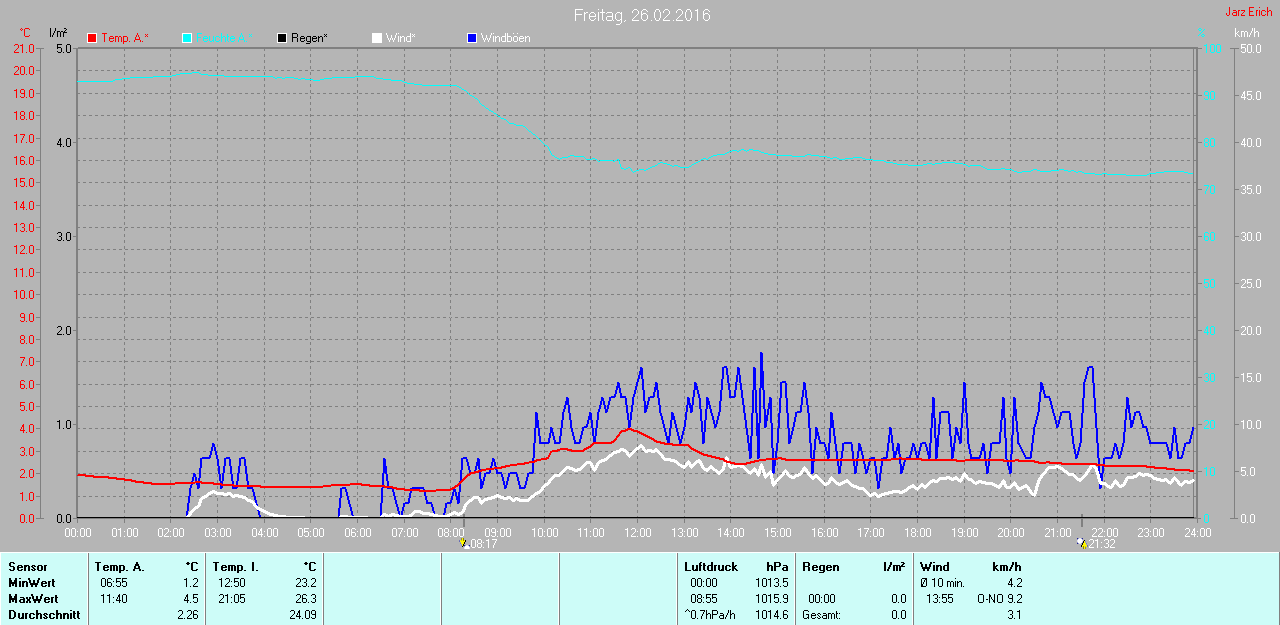1280x625 pixels.
Task: Click the 'Sensor' row header
Action: click(27, 567)
